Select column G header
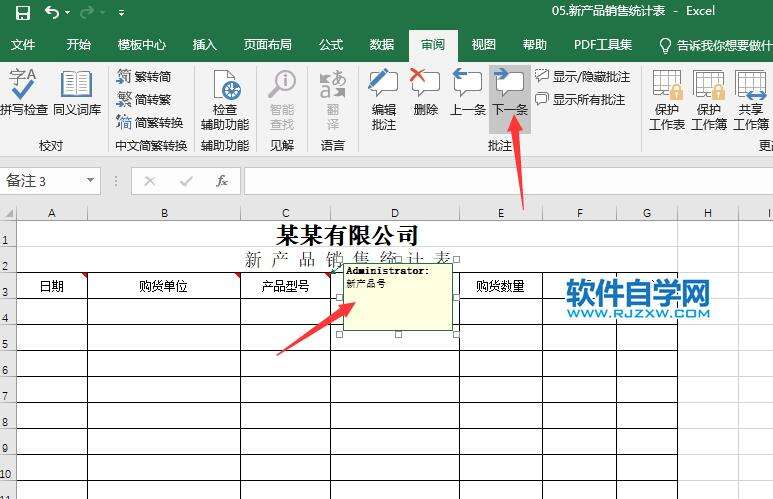The width and height of the screenshot is (773, 499). (647, 213)
